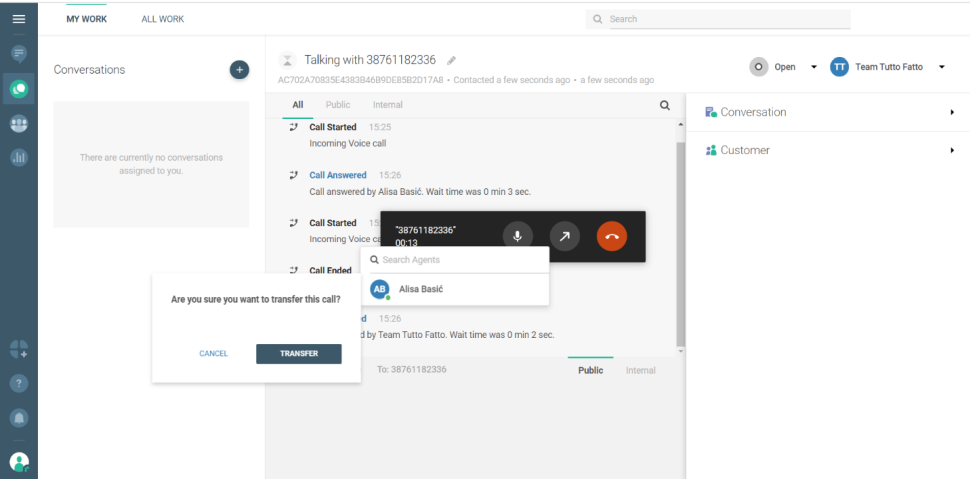Viewport: 970px width, 479px height.
Task: Start a new conversation with plus button
Action: pyautogui.click(x=239, y=70)
